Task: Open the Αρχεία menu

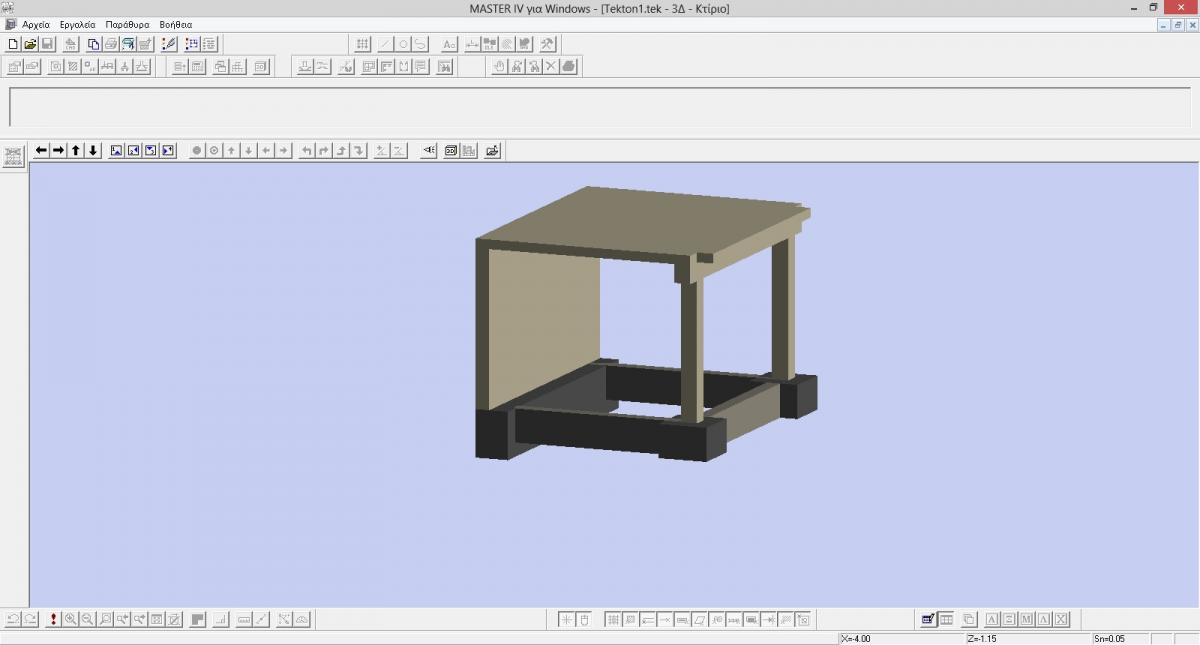Action: click(x=36, y=24)
